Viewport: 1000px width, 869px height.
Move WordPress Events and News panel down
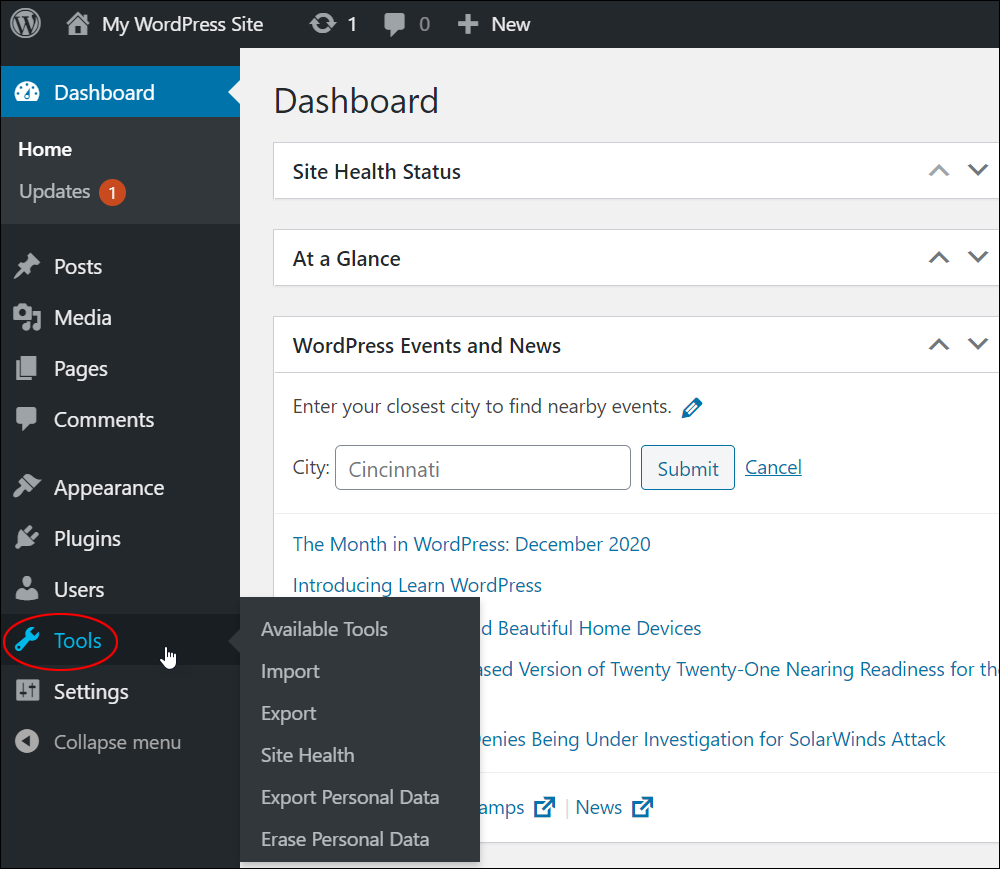click(x=978, y=344)
